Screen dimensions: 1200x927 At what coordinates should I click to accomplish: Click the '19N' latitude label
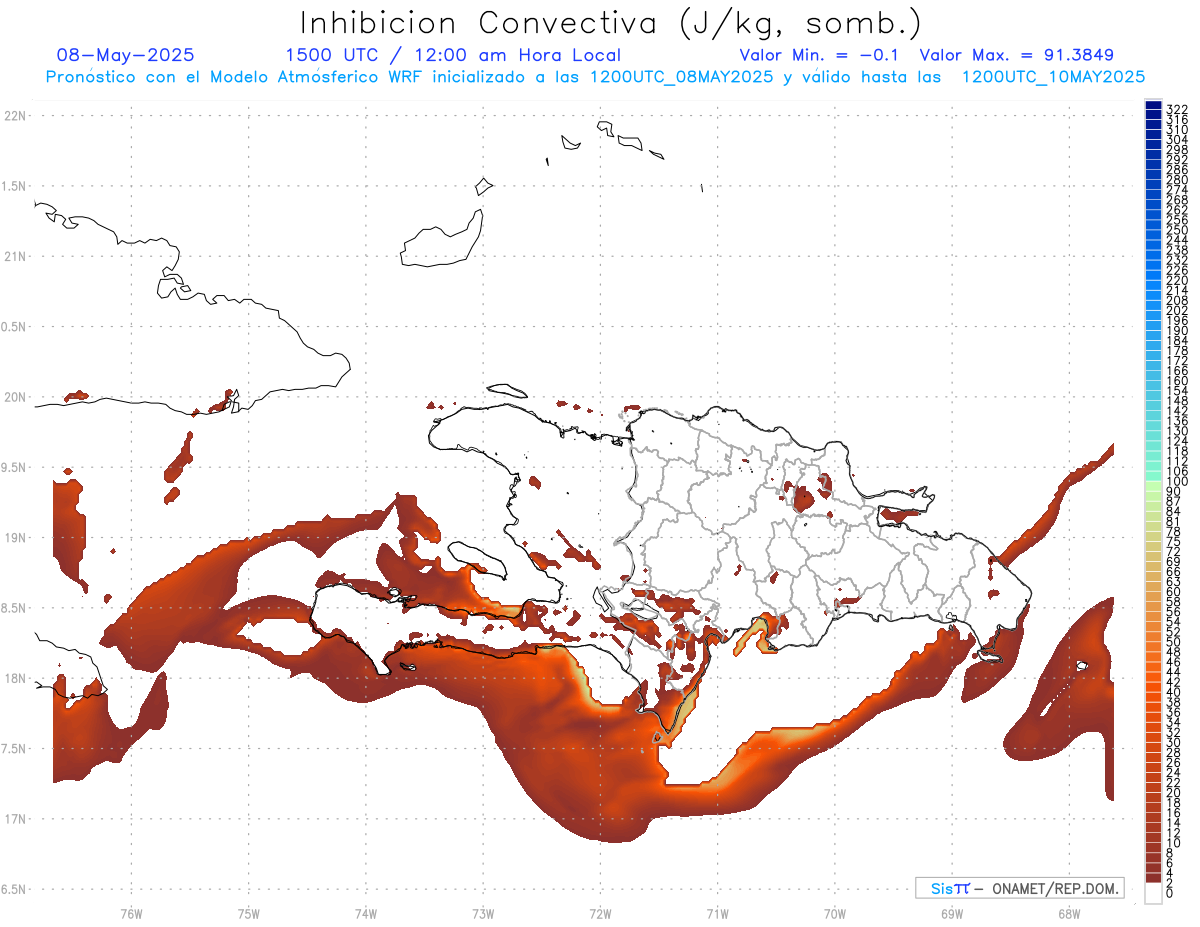tap(15, 538)
